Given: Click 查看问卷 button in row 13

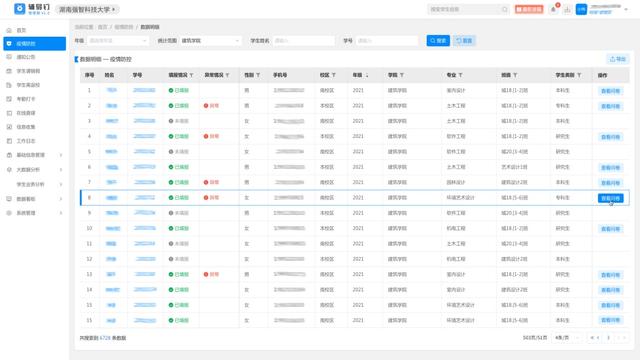Looking at the screenshot, I should point(611,275).
